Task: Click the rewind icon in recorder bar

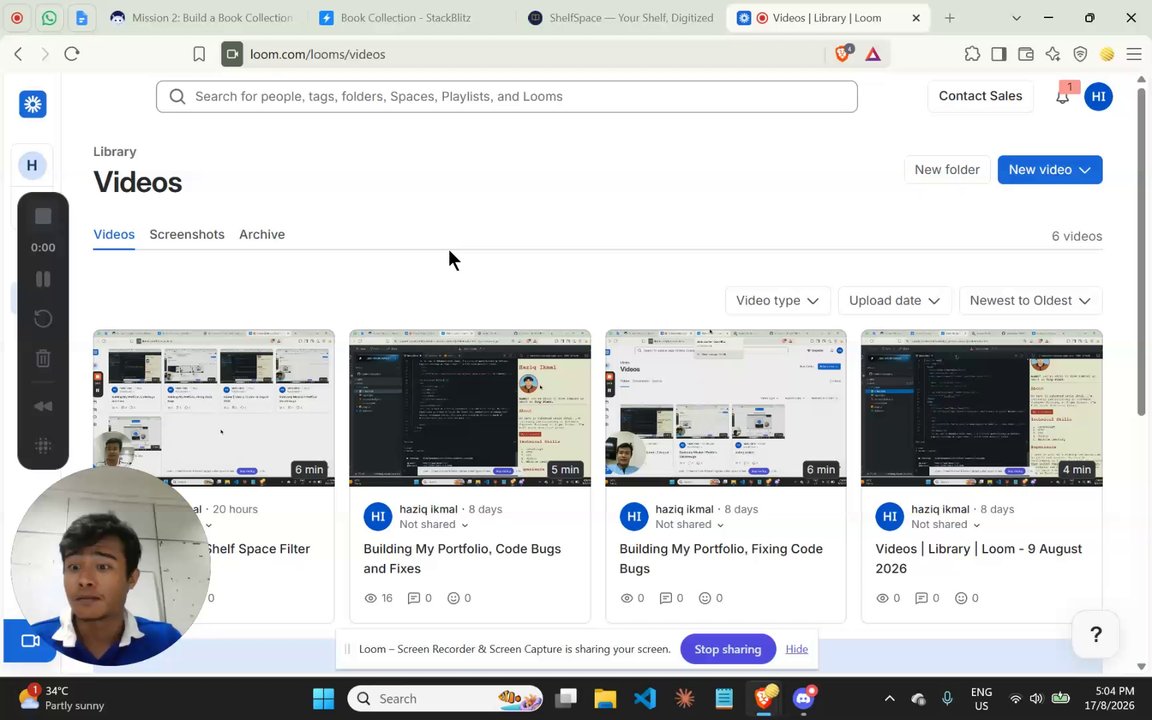Action: point(43,406)
